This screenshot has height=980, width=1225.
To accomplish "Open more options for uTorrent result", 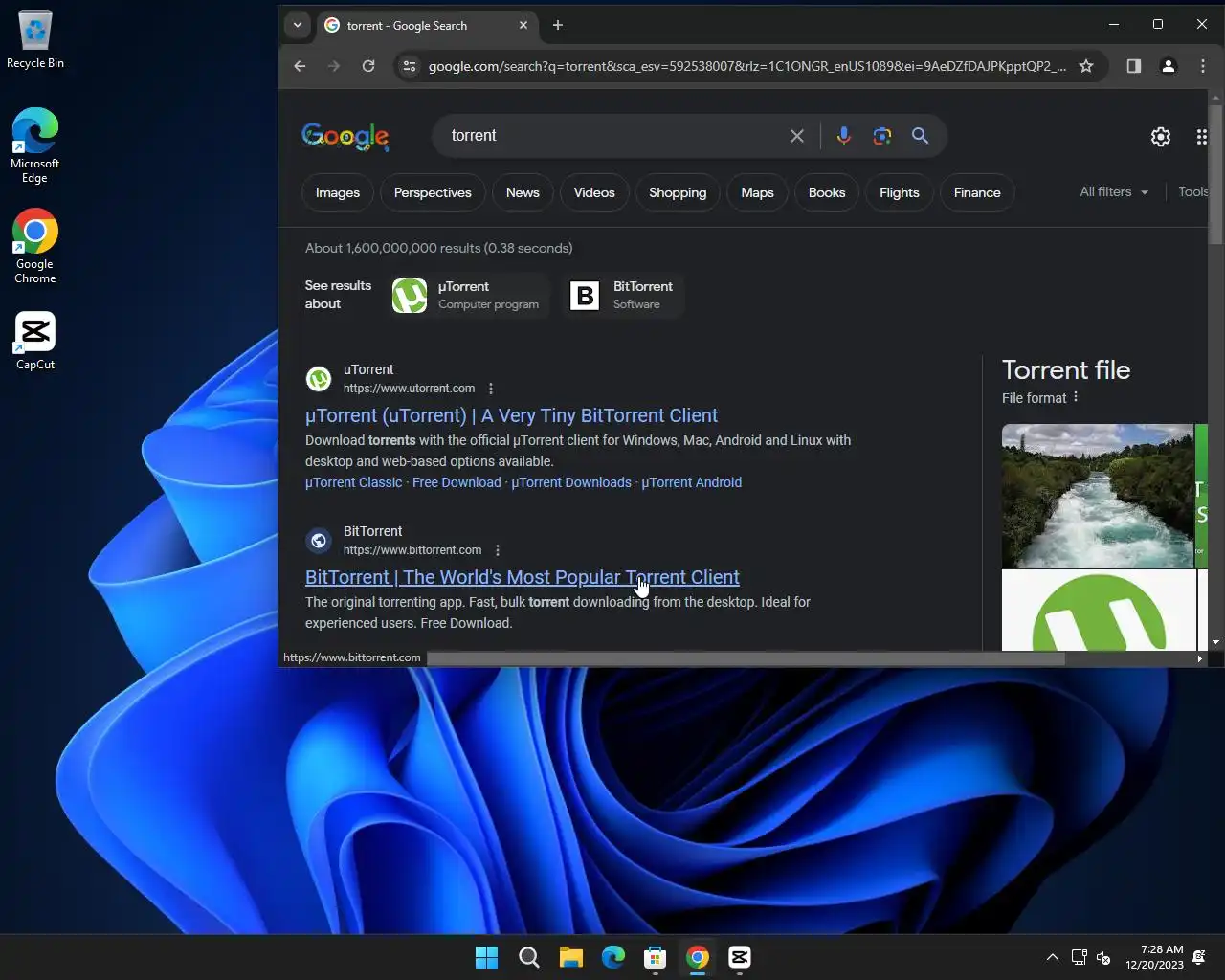I will click(x=491, y=389).
